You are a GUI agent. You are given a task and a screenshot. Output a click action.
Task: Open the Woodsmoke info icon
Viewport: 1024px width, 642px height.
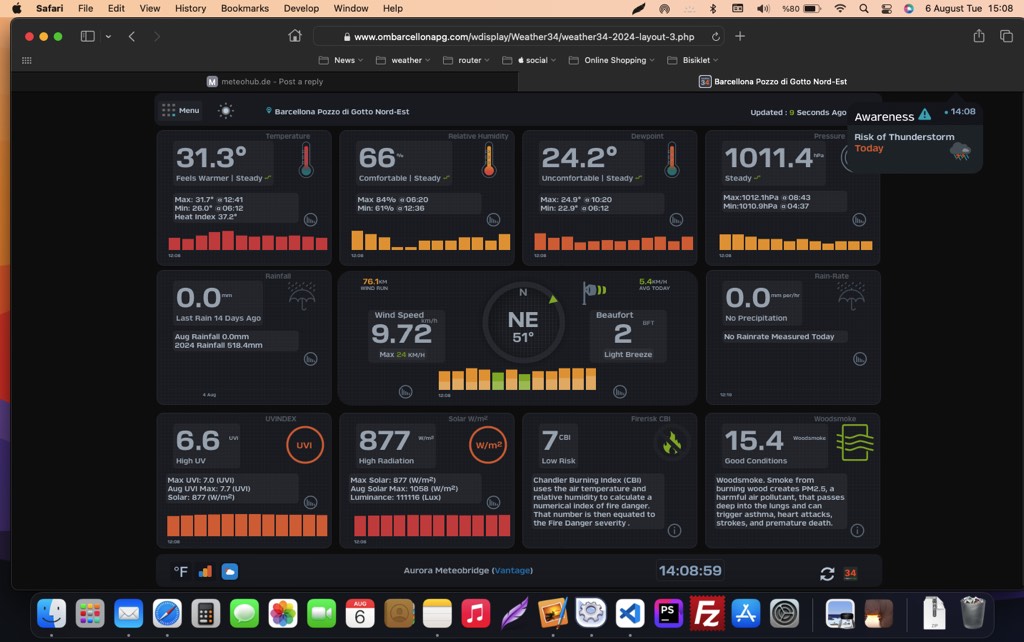[x=857, y=531]
